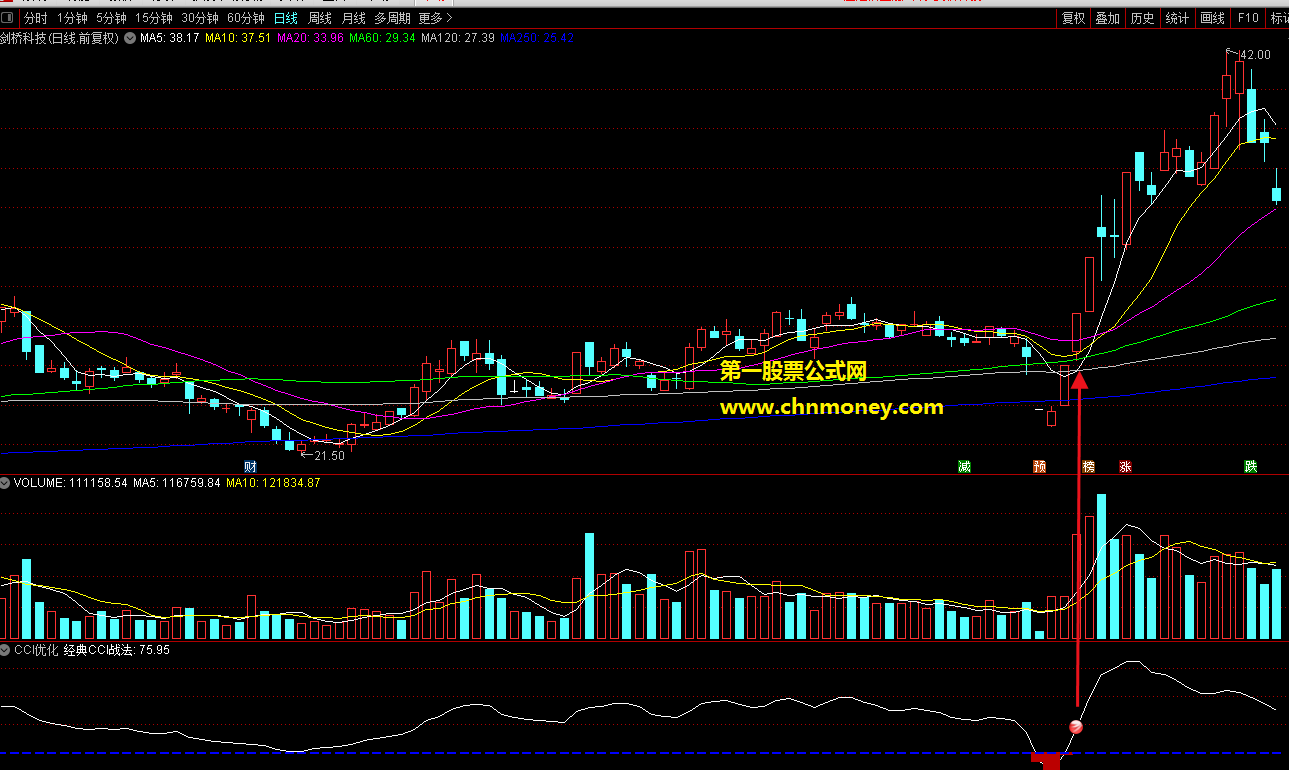Select the 60分钟 period tab
1289x770 pixels.
click(246, 18)
